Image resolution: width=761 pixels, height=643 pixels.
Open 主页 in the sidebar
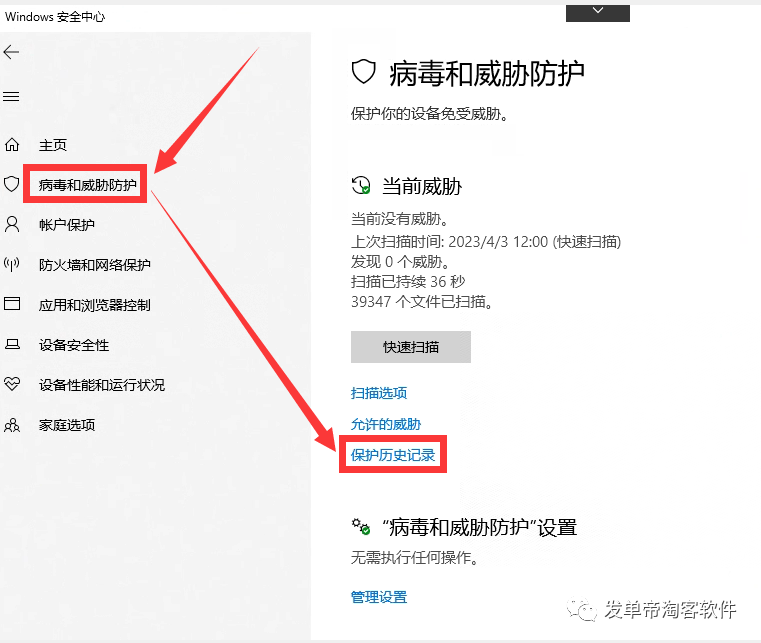[x=53, y=145]
